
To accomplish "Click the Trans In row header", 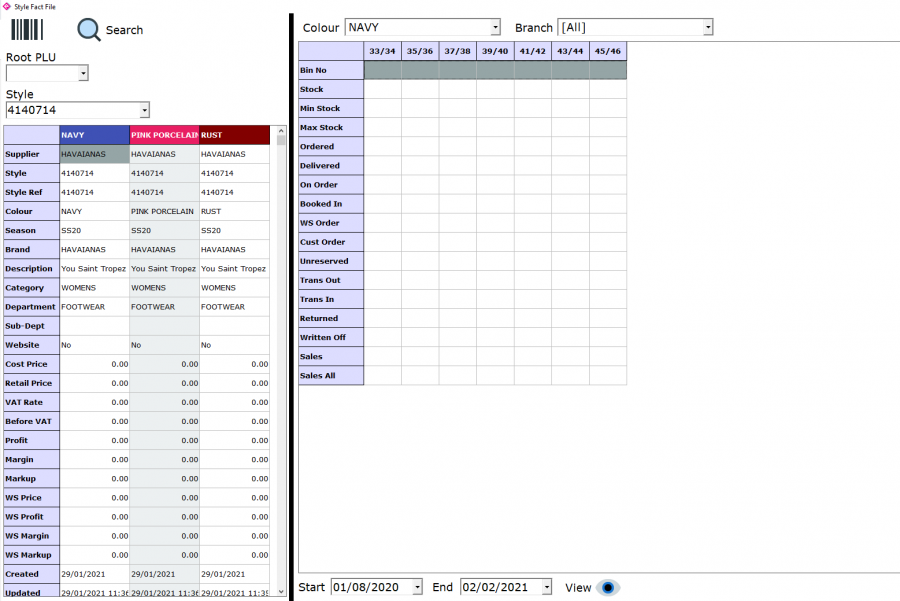I will 331,299.
